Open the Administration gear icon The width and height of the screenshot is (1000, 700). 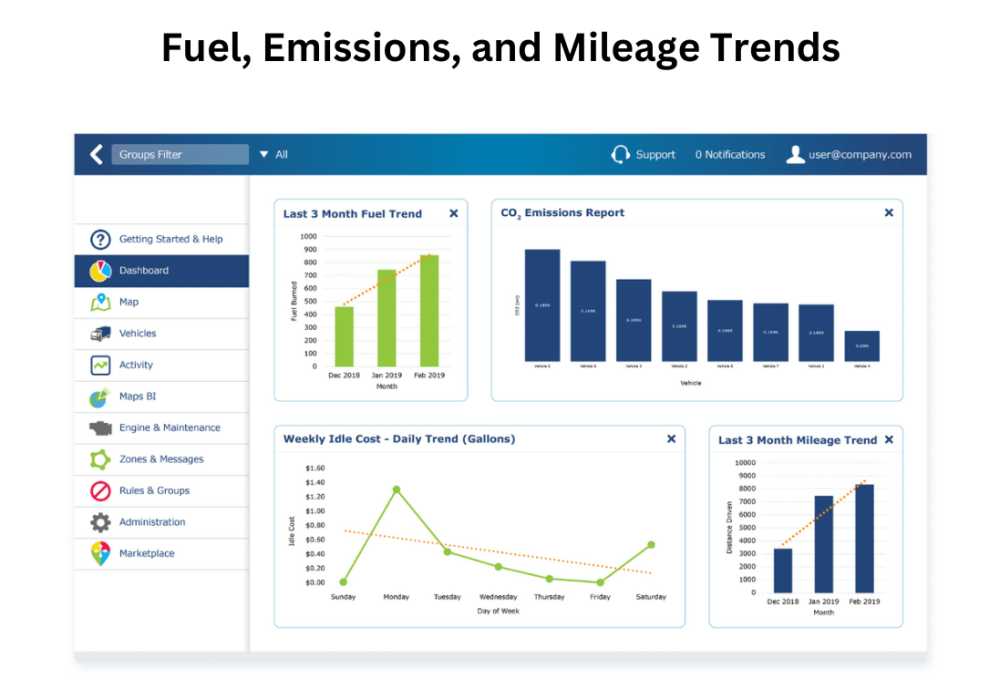click(x=100, y=522)
